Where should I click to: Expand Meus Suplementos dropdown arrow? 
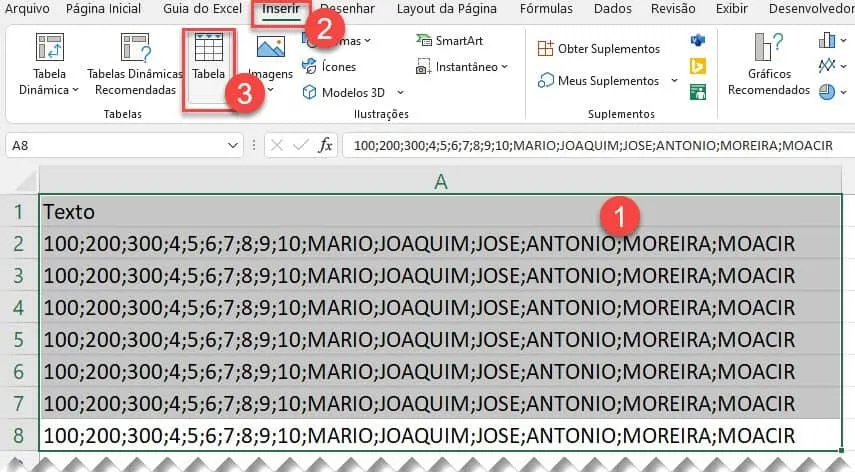675,81
